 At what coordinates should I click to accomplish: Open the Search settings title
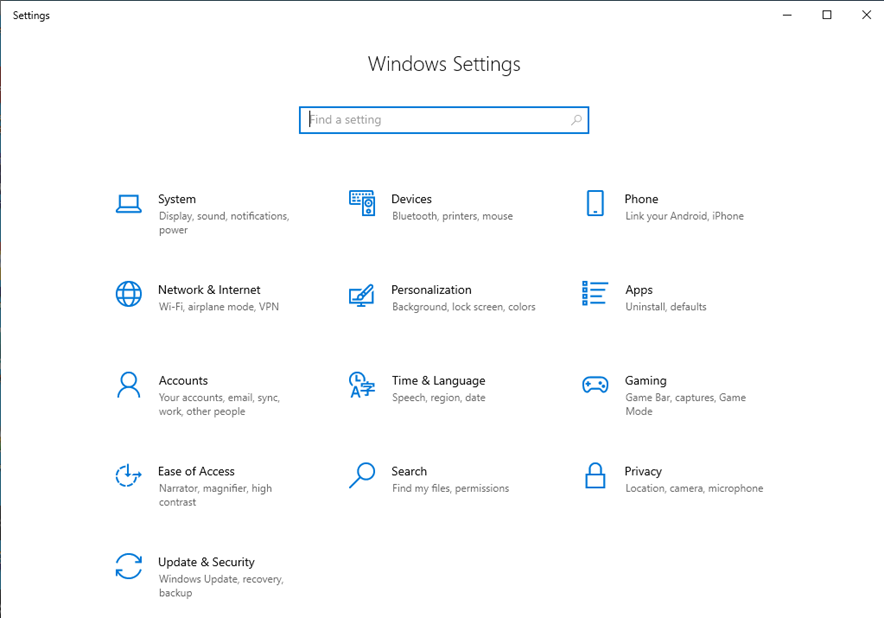click(x=409, y=471)
